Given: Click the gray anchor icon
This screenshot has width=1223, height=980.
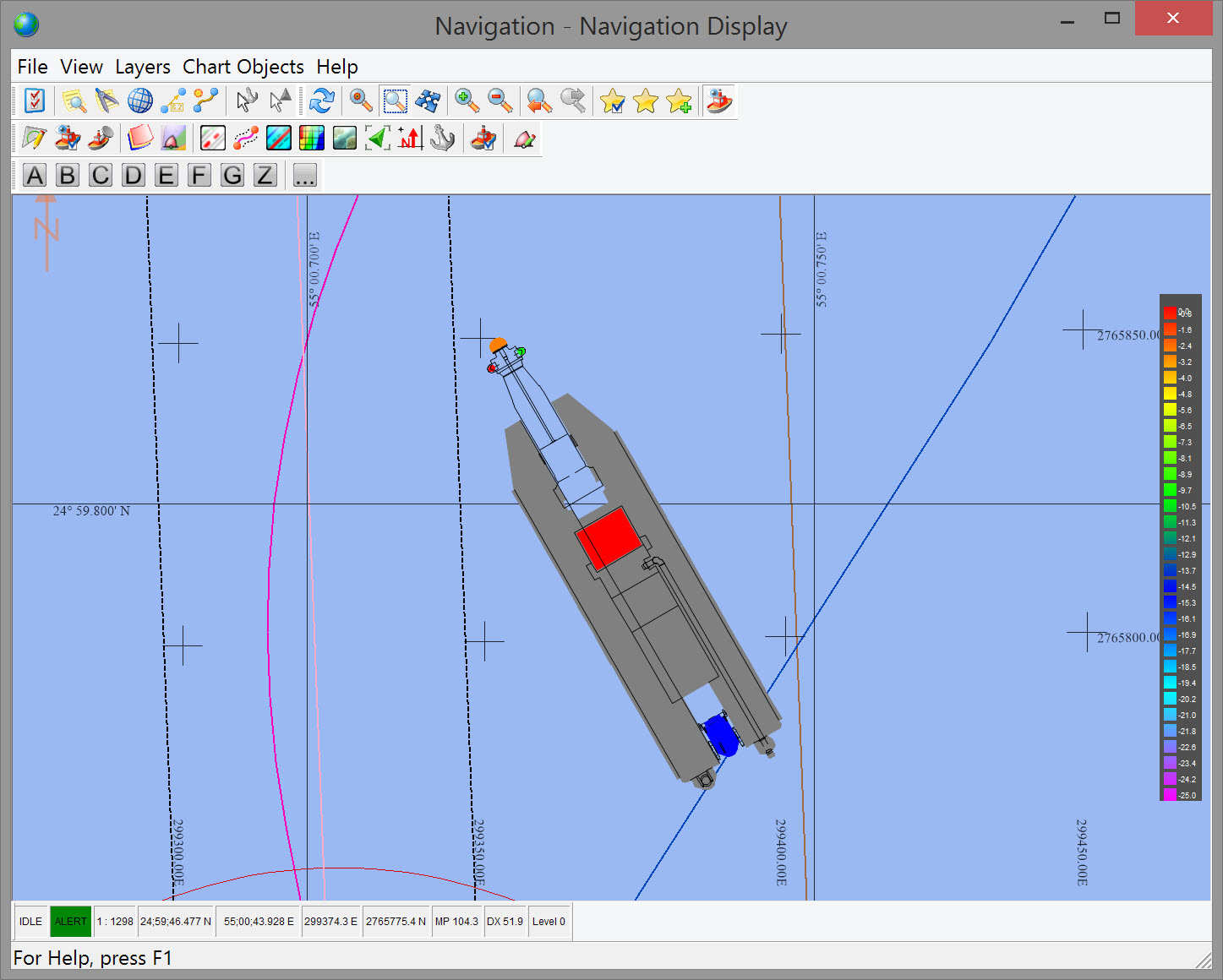Looking at the screenshot, I should 443,139.
